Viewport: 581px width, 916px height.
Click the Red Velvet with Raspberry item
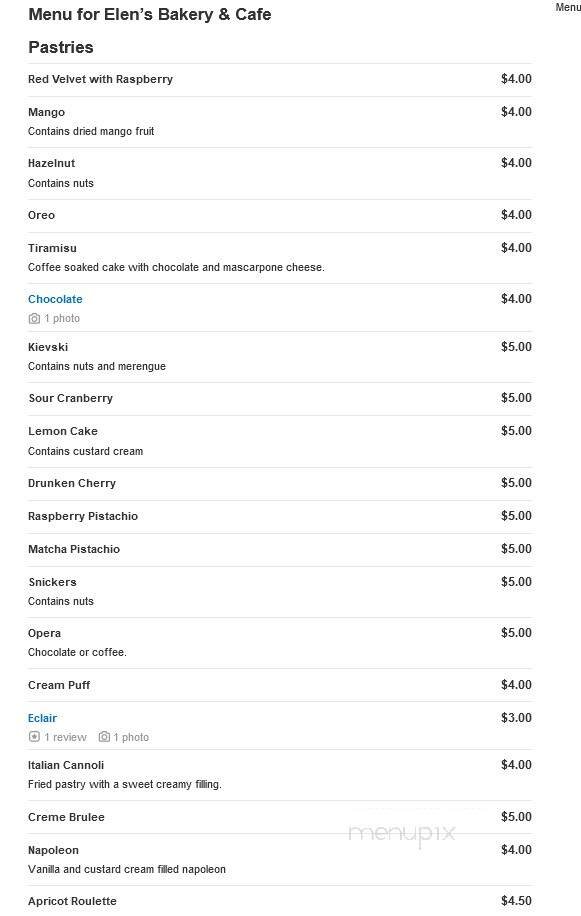coord(99,78)
